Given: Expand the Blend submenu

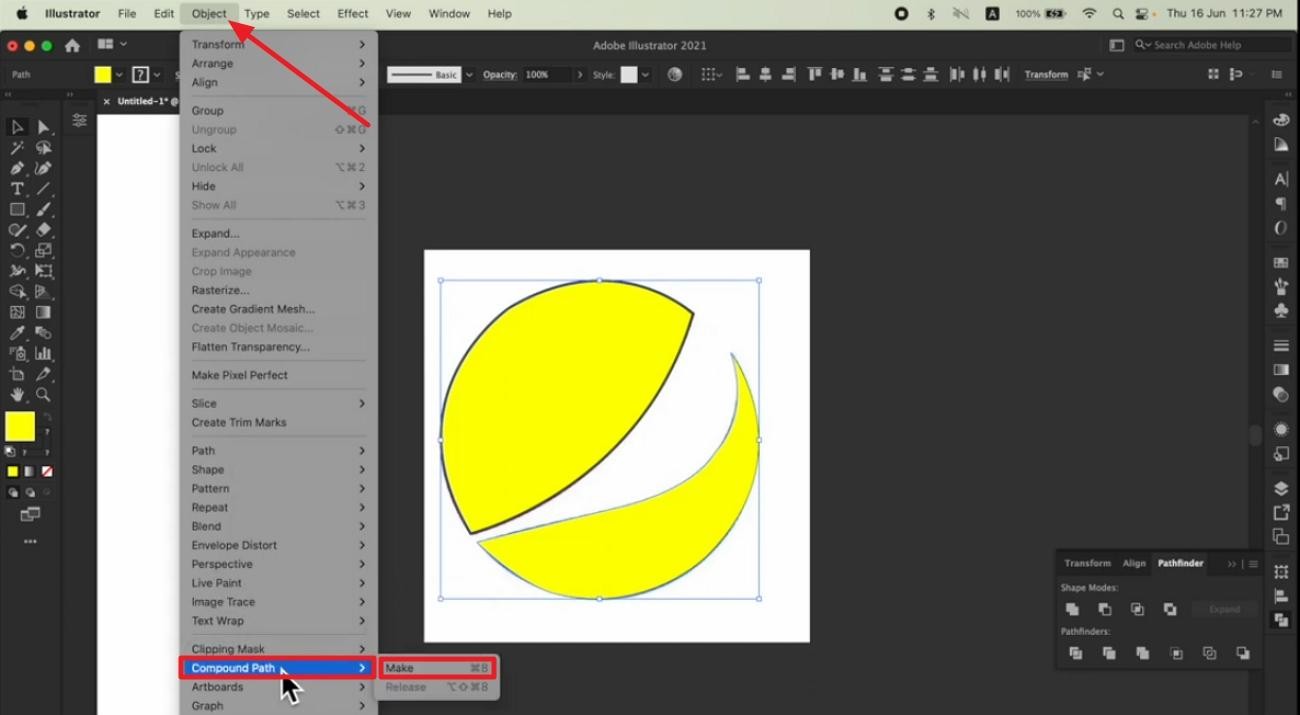Looking at the screenshot, I should [x=279, y=526].
